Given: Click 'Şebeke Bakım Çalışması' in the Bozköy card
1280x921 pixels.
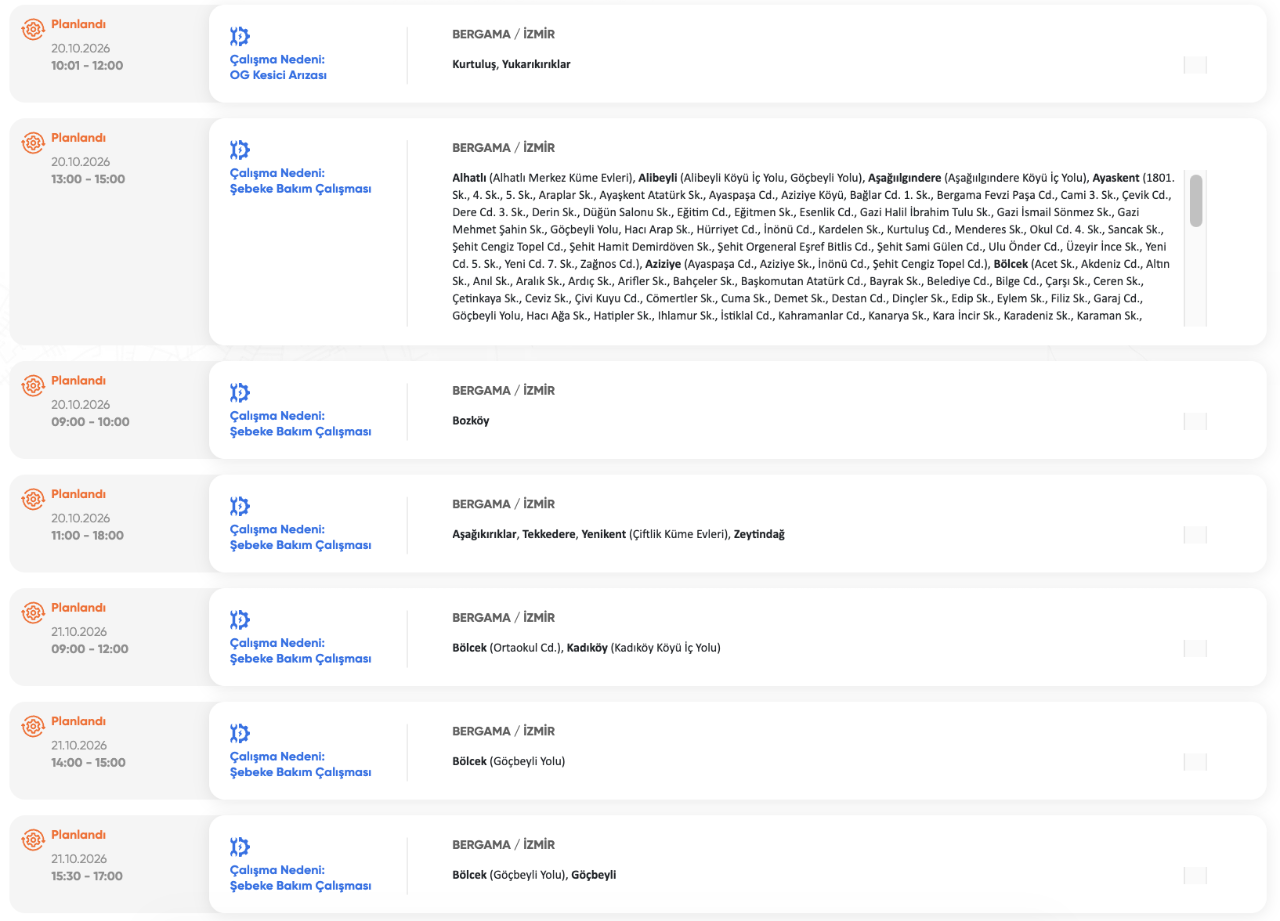Looking at the screenshot, I should click(x=301, y=432).
